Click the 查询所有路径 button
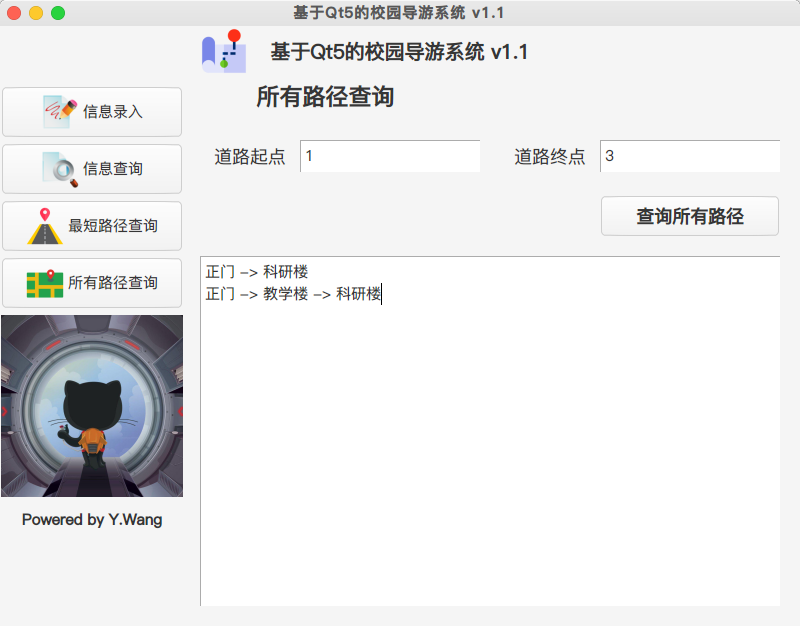The width and height of the screenshot is (800, 626). point(690,216)
